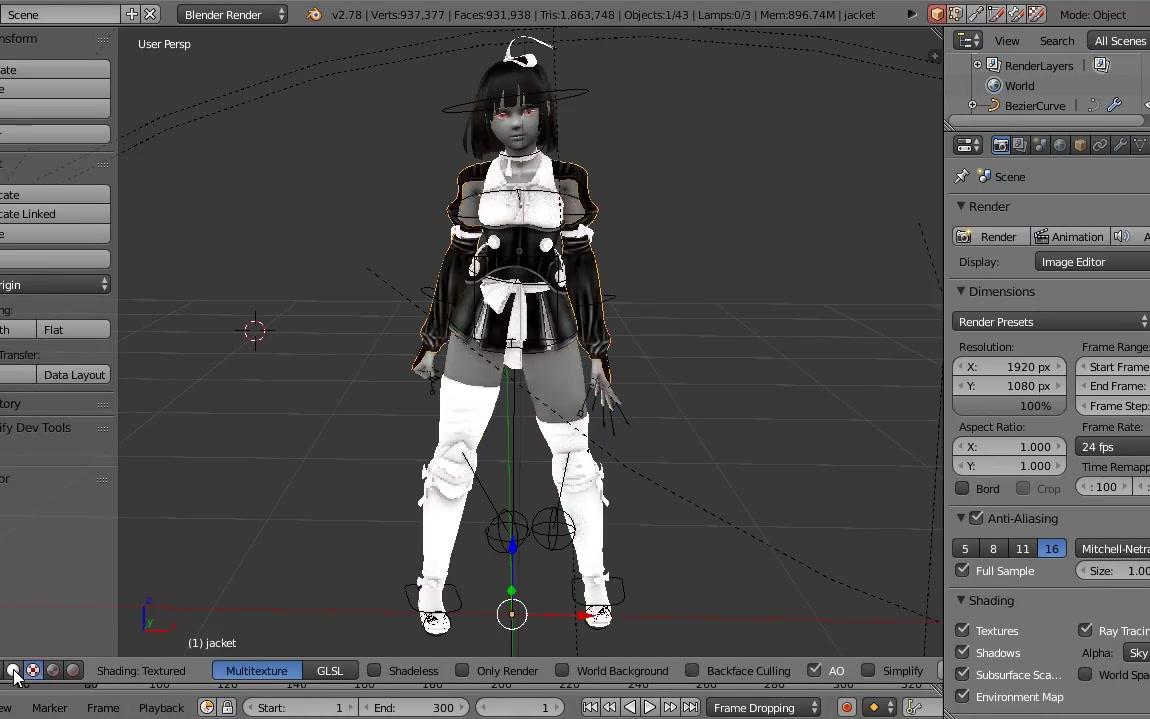Activate Weight Paint mode icon

point(1016,14)
